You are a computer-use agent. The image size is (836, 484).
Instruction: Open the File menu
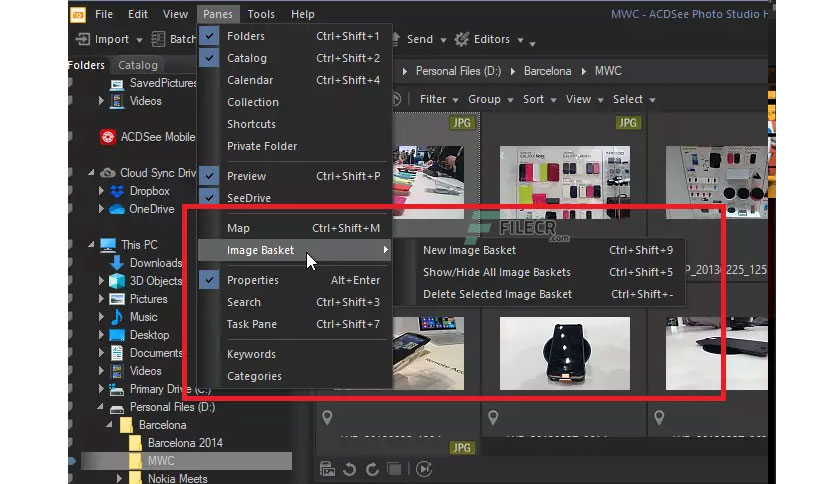[104, 14]
